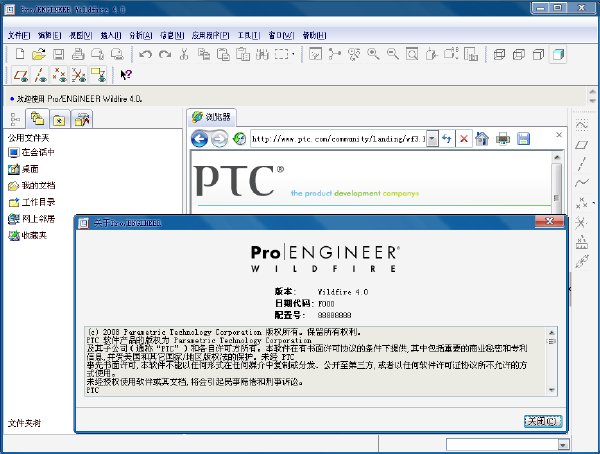Select the Datum Axis tool in the right toolbar
This screenshot has height=454, width=600.
[x=582, y=164]
